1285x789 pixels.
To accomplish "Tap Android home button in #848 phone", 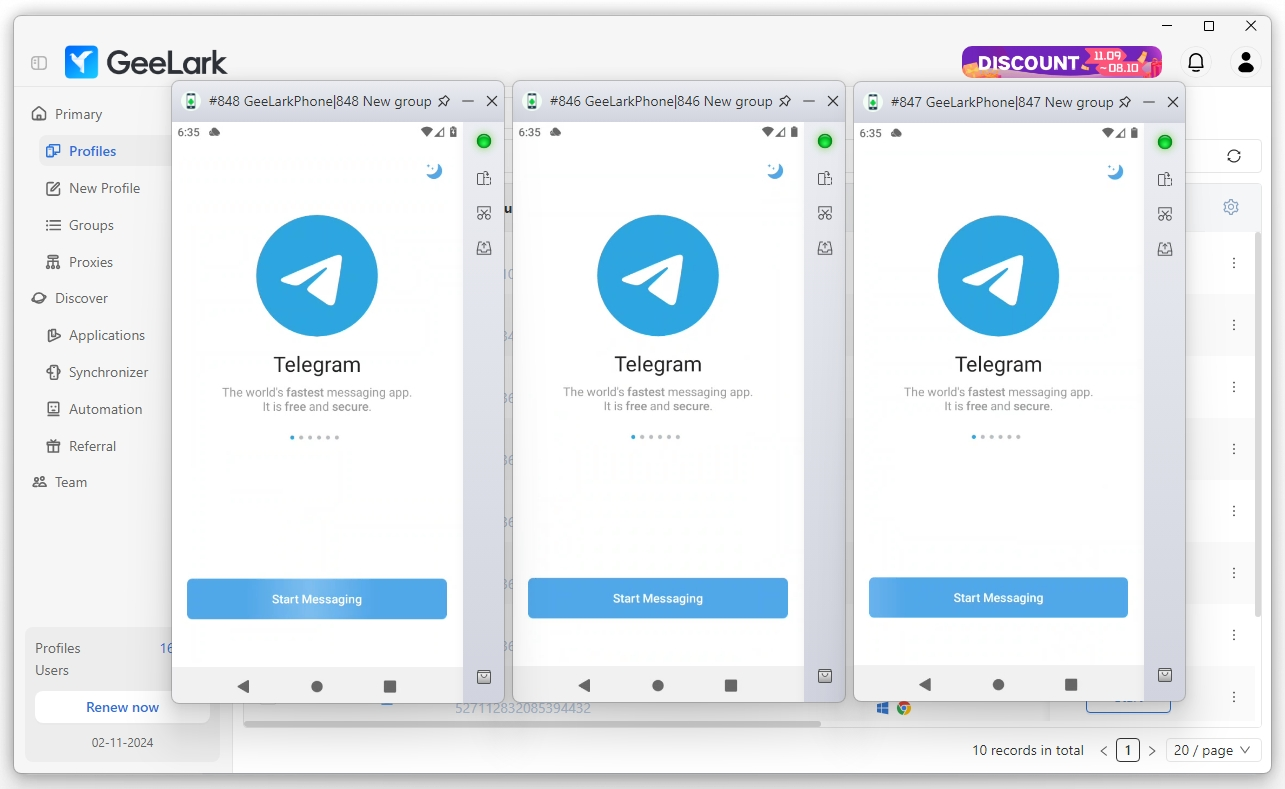I will tap(317, 686).
